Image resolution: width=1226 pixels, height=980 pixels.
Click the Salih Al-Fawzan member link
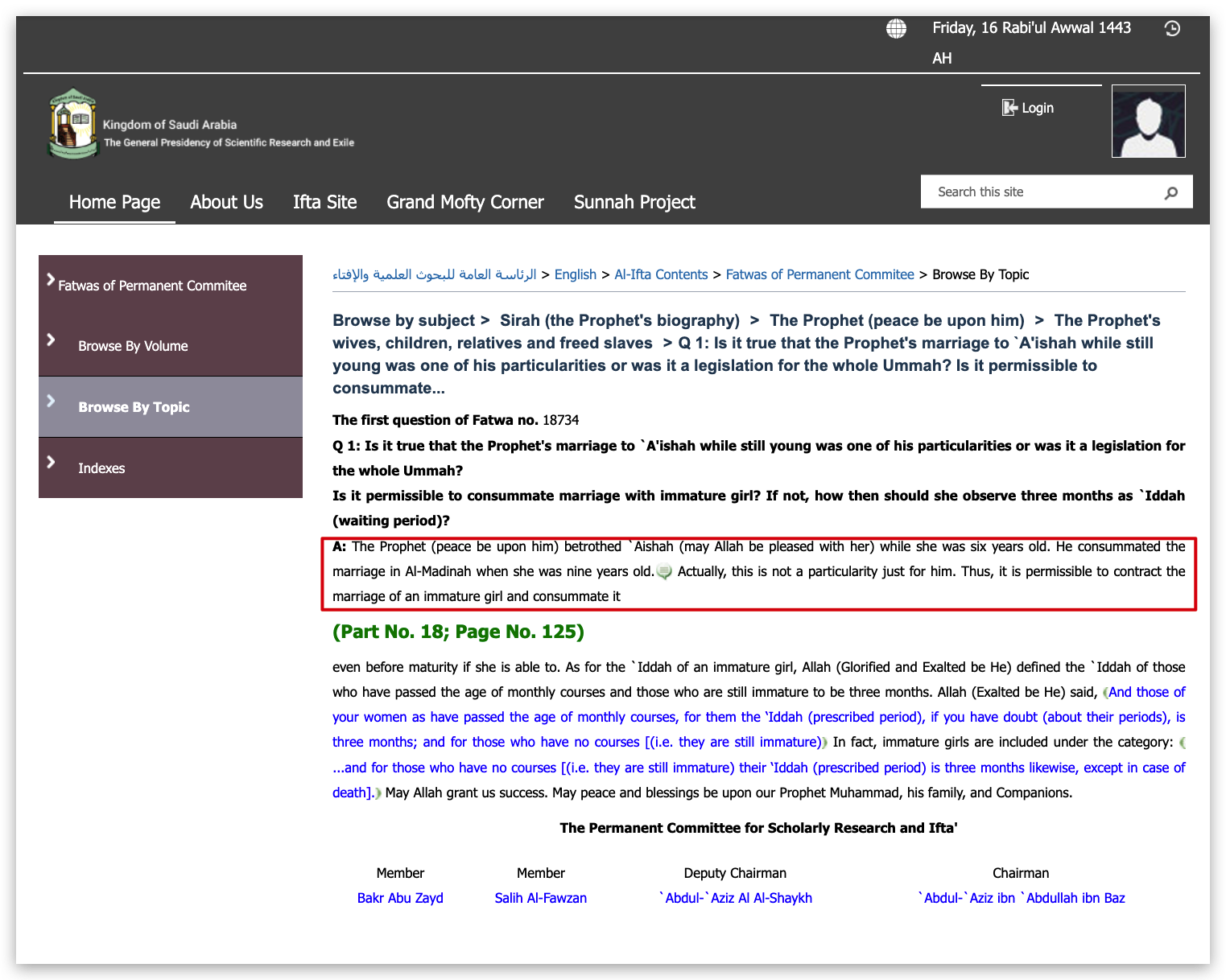coord(540,898)
